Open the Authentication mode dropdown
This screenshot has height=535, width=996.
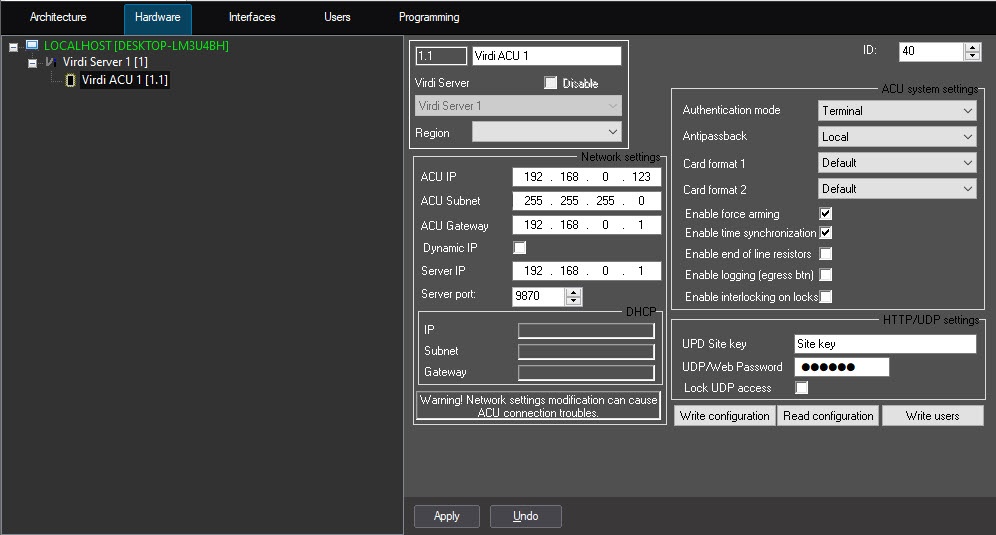click(x=896, y=111)
